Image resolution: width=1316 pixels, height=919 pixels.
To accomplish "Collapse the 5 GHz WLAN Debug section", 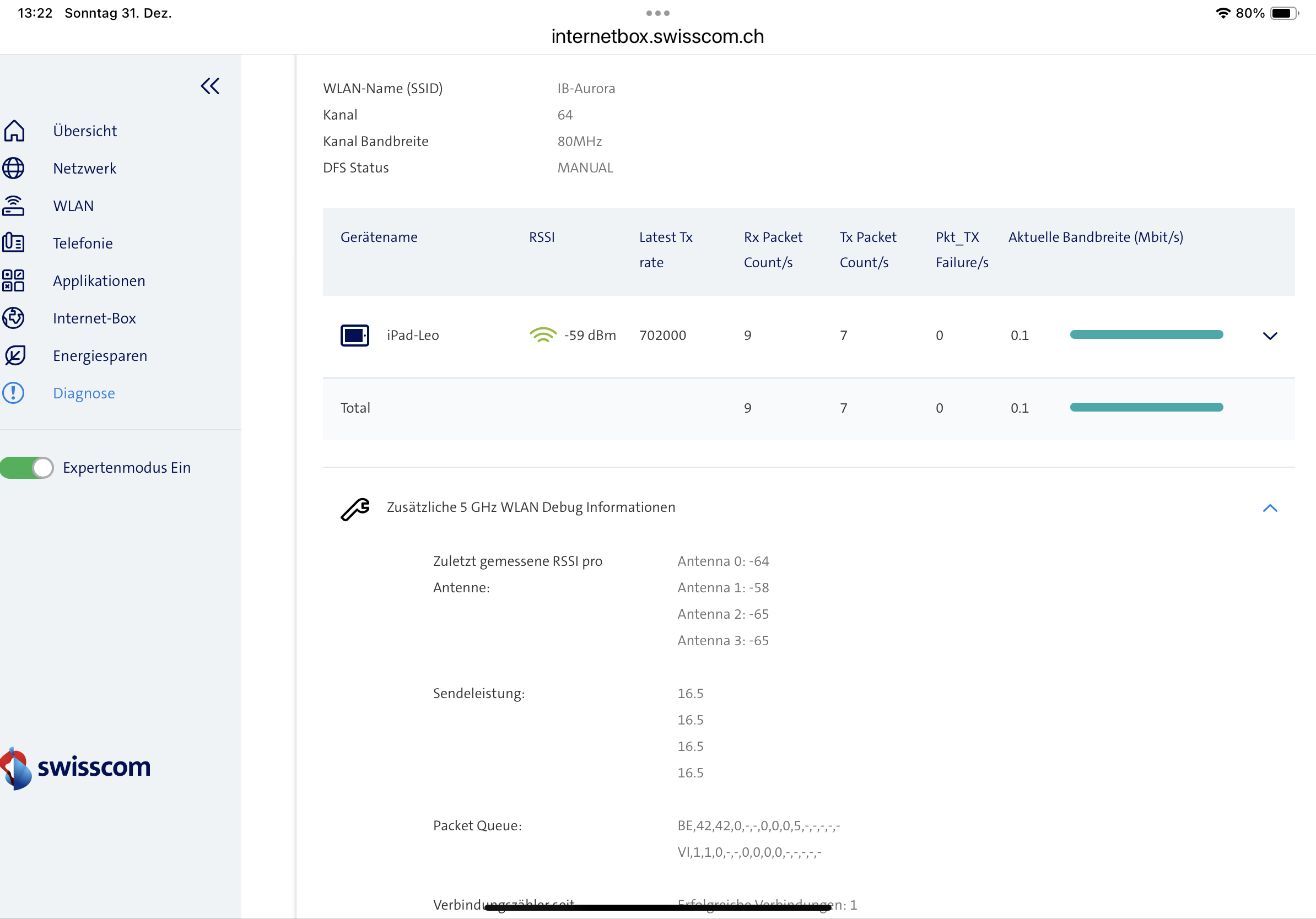I will pos(1270,507).
